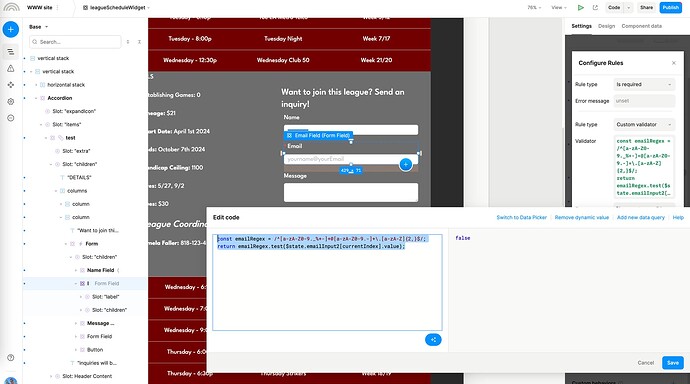Screen dimensions: 690x384
Task: Click 'Remove dynamic value' link
Action: 581,217
